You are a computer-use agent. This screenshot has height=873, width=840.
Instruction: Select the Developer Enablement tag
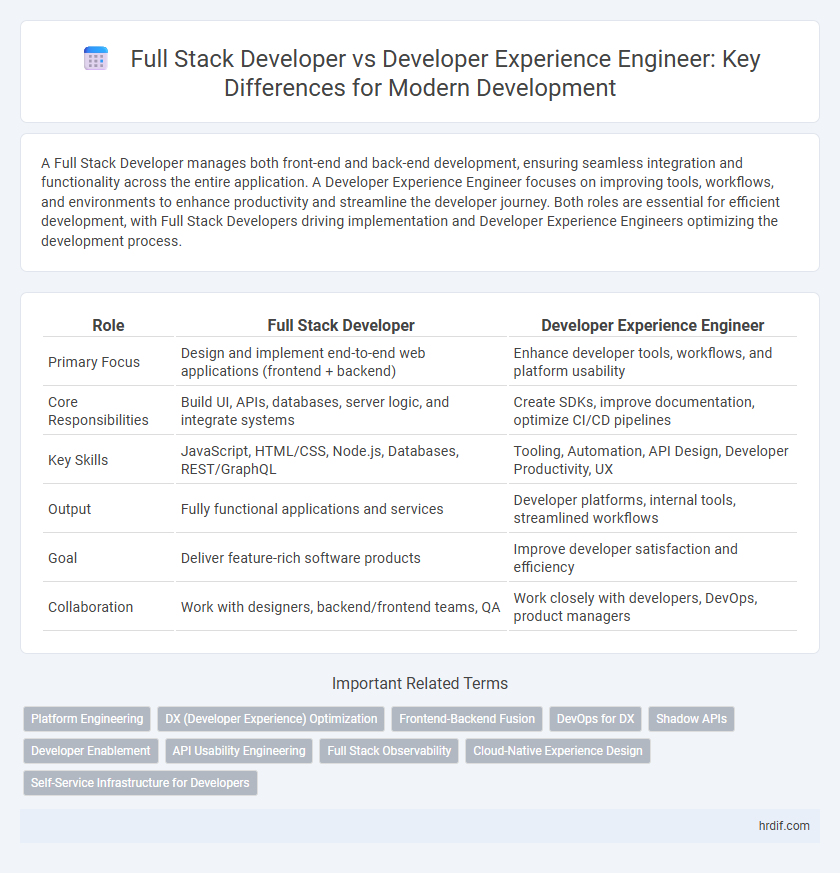(x=91, y=751)
